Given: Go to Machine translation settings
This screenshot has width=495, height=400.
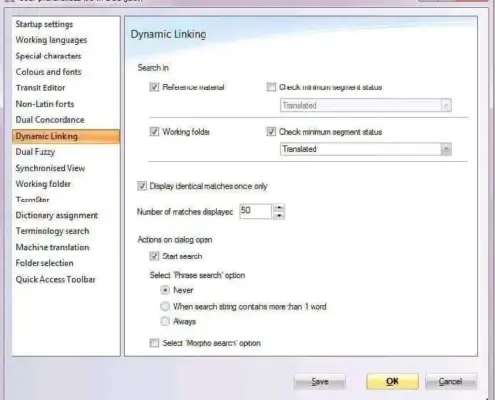Looking at the screenshot, I should pos(52,247).
